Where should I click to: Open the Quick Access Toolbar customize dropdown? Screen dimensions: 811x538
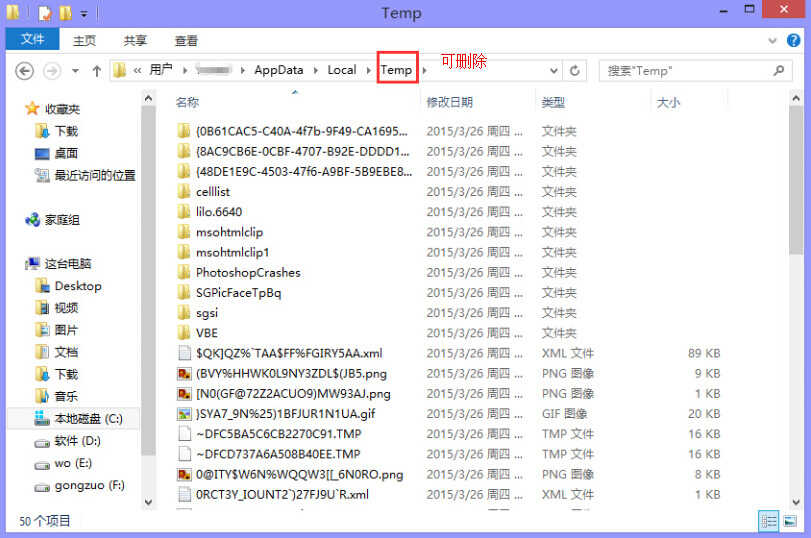pos(84,14)
